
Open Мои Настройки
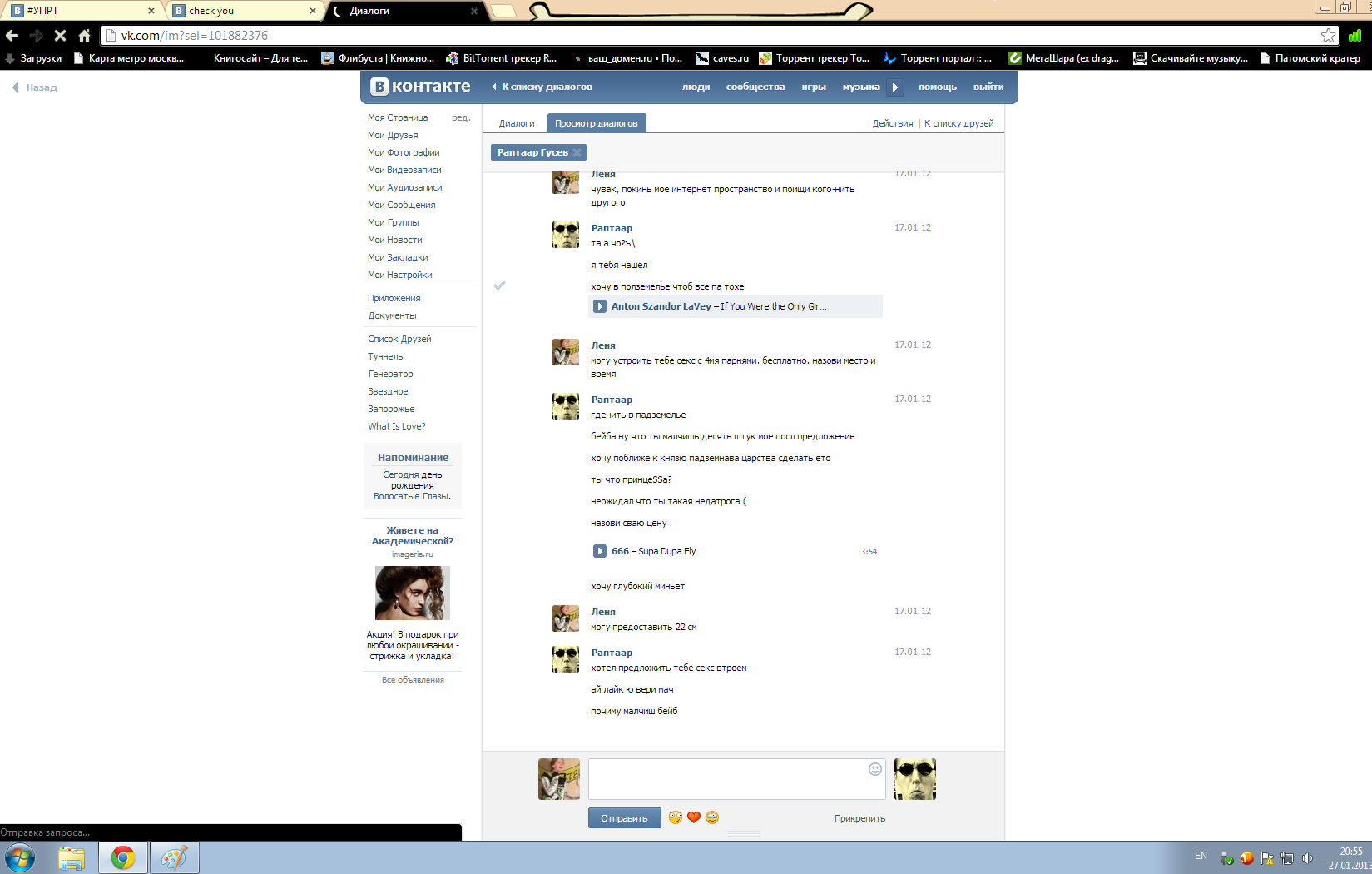[400, 275]
